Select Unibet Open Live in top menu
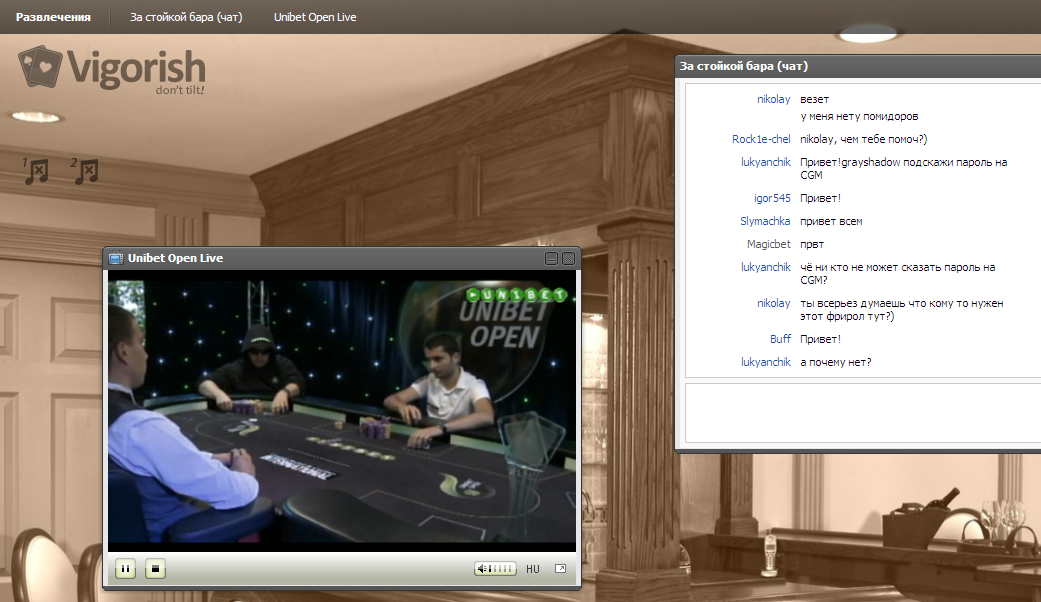 point(315,17)
